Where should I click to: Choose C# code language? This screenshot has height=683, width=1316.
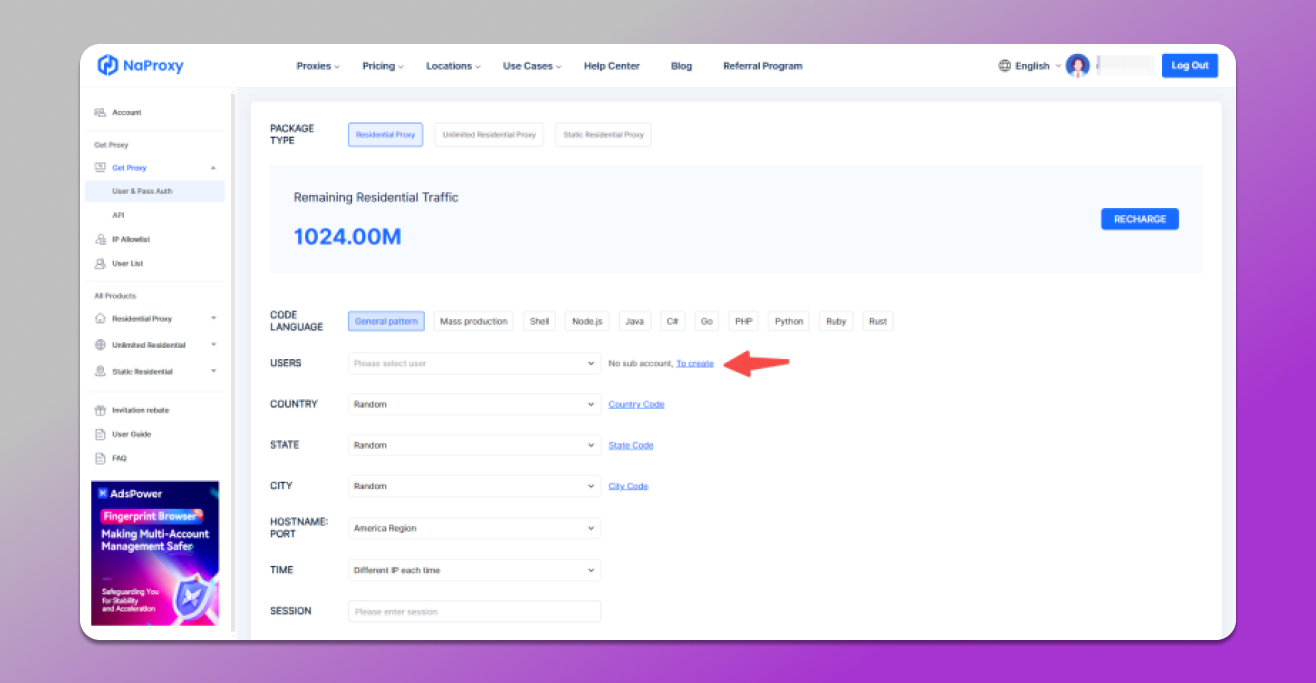click(x=674, y=321)
